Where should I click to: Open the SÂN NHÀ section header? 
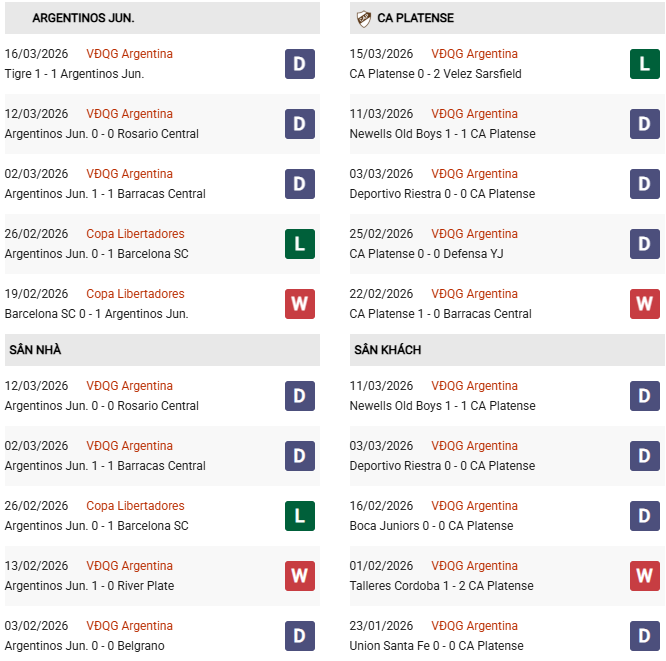pyautogui.click(x=36, y=350)
